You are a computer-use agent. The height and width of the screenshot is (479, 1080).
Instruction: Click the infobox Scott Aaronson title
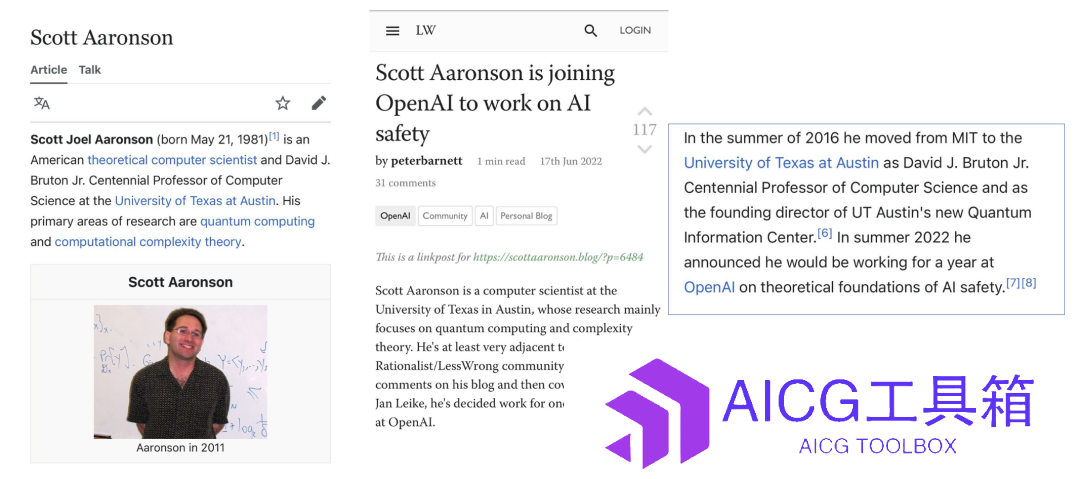[x=180, y=282]
